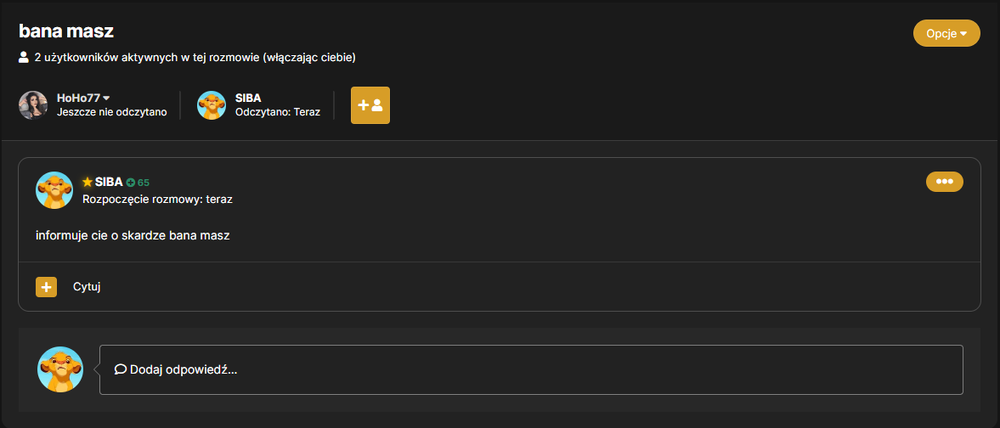Click the conversation title 'bana masz'

click(66, 30)
